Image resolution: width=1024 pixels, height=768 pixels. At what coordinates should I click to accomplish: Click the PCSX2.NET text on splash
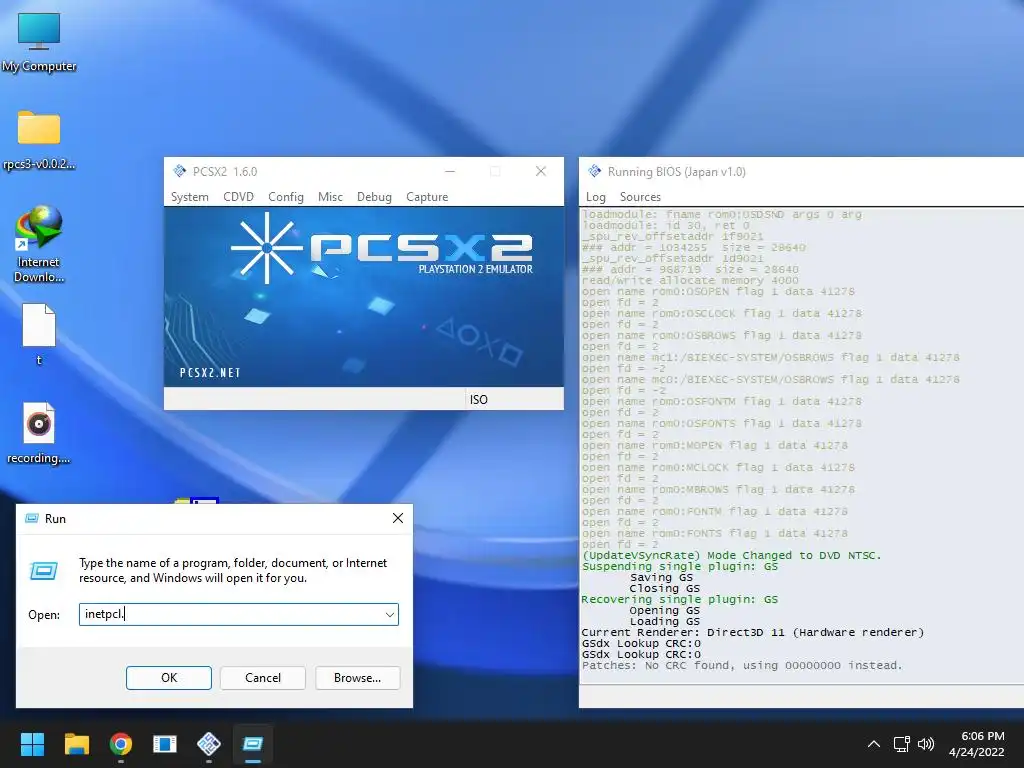(x=210, y=373)
